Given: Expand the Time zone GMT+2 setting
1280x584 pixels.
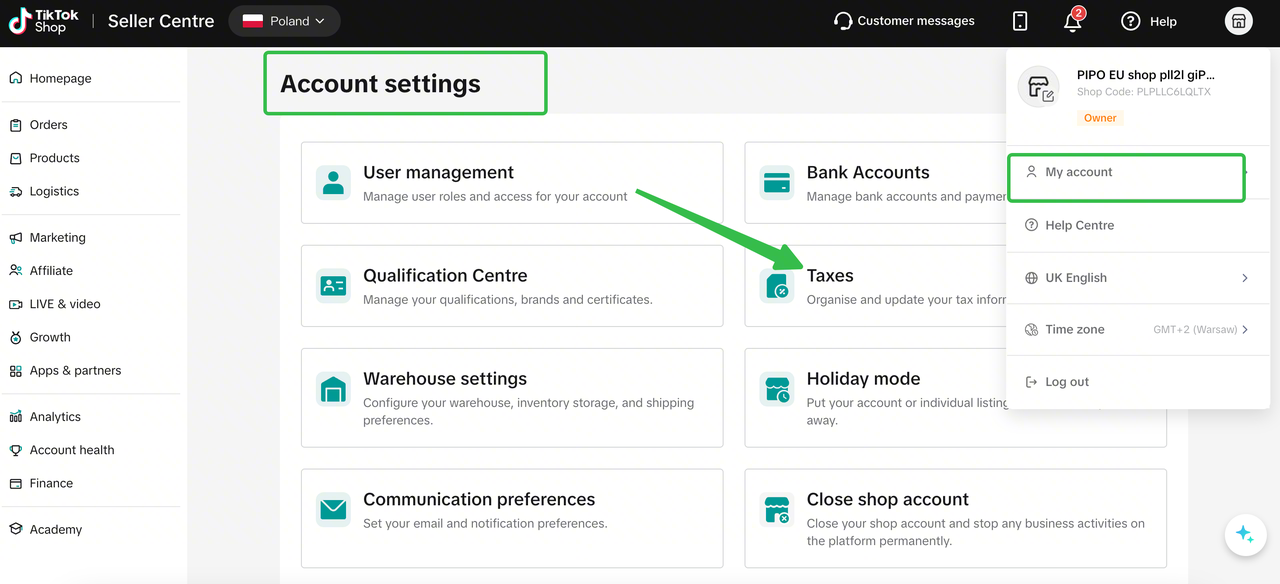Looking at the screenshot, I should coord(1138,330).
